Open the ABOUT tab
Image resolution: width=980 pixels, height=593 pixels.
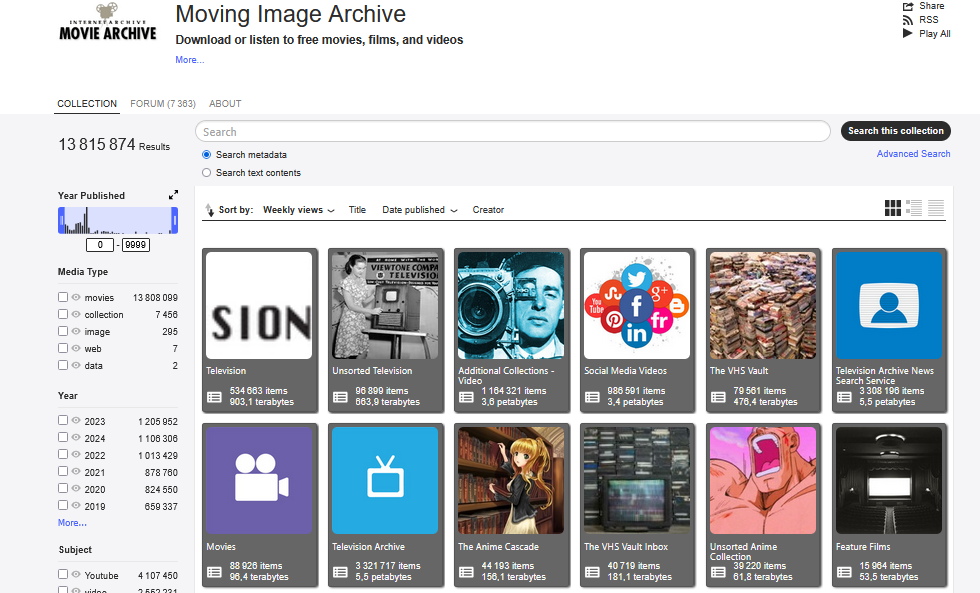pos(225,104)
